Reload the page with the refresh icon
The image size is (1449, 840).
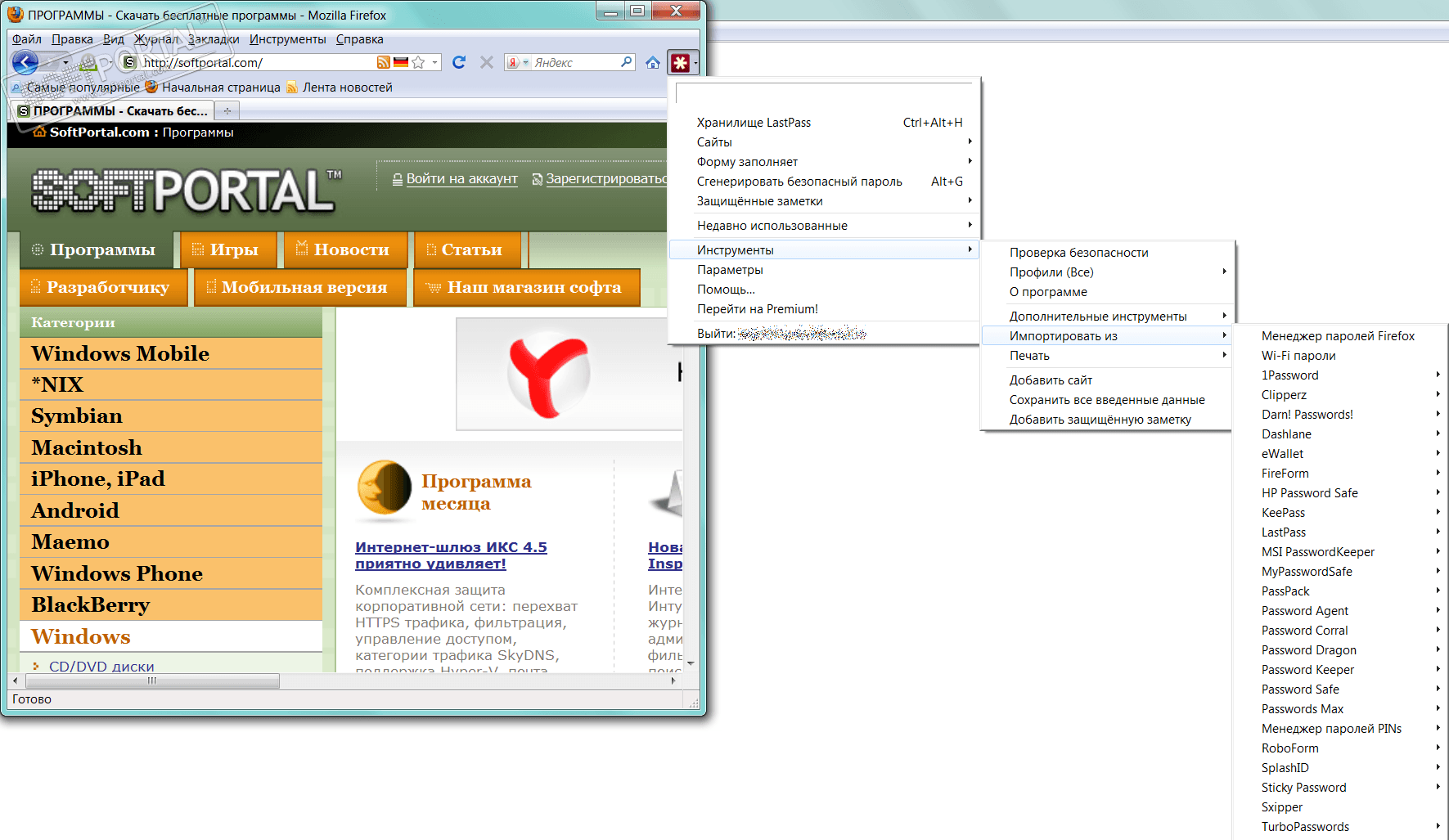[x=459, y=62]
